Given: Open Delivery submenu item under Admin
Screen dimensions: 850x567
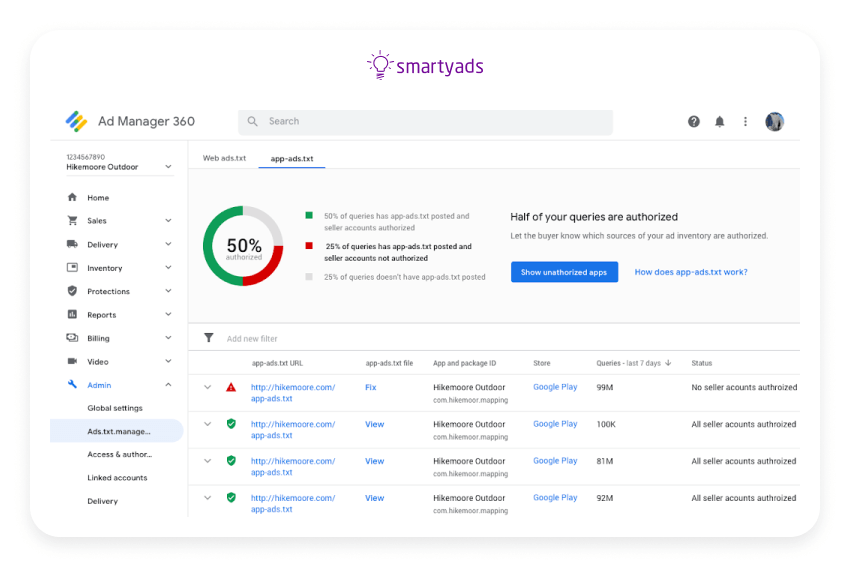Looking at the screenshot, I should 102,501.
